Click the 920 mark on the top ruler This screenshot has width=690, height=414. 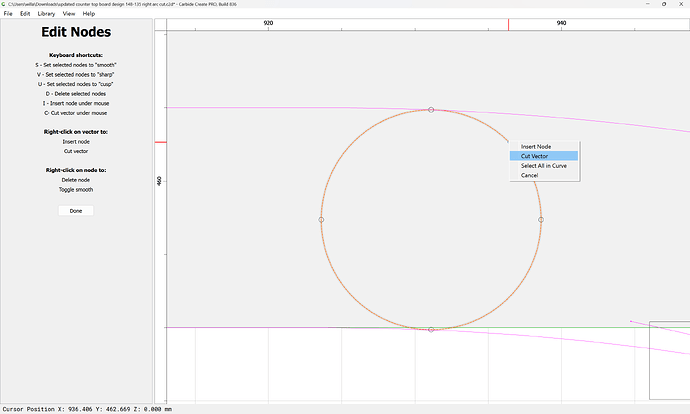pos(268,23)
